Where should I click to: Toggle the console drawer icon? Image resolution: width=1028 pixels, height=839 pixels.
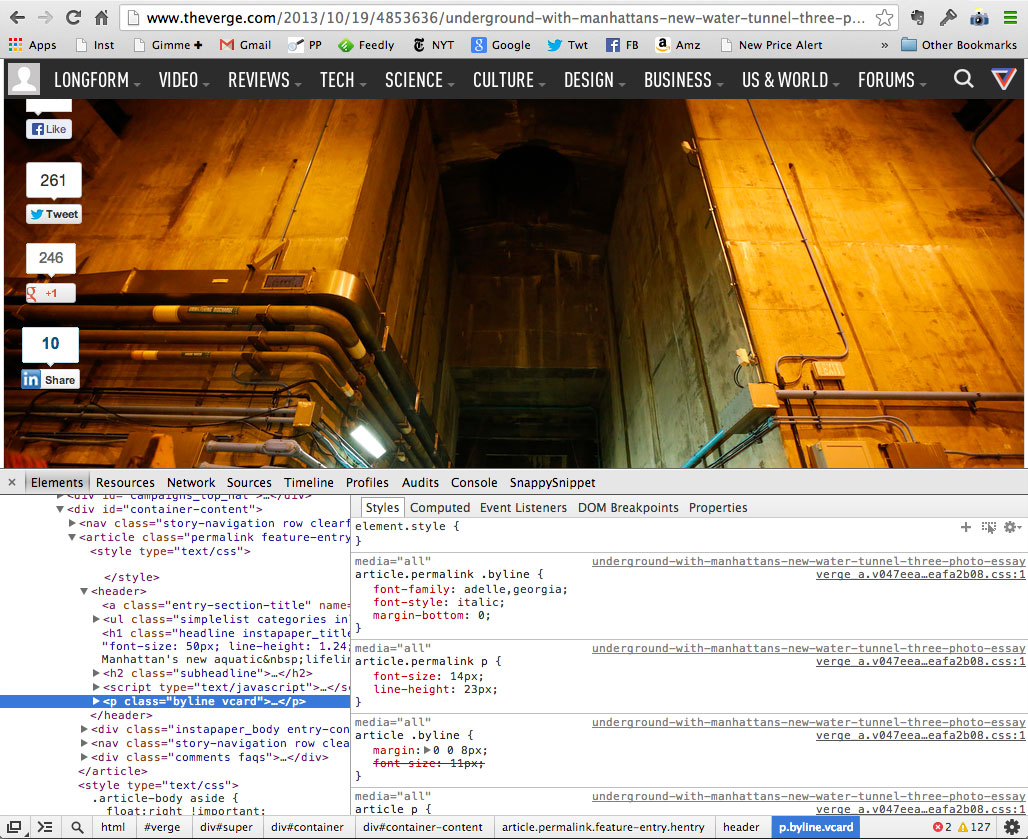pos(45,827)
